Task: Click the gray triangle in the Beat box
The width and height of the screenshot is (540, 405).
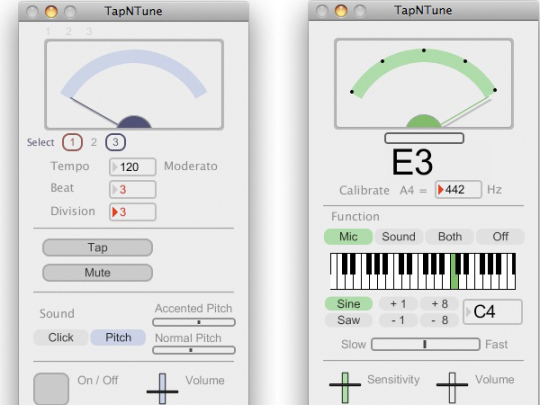Action: [115, 189]
